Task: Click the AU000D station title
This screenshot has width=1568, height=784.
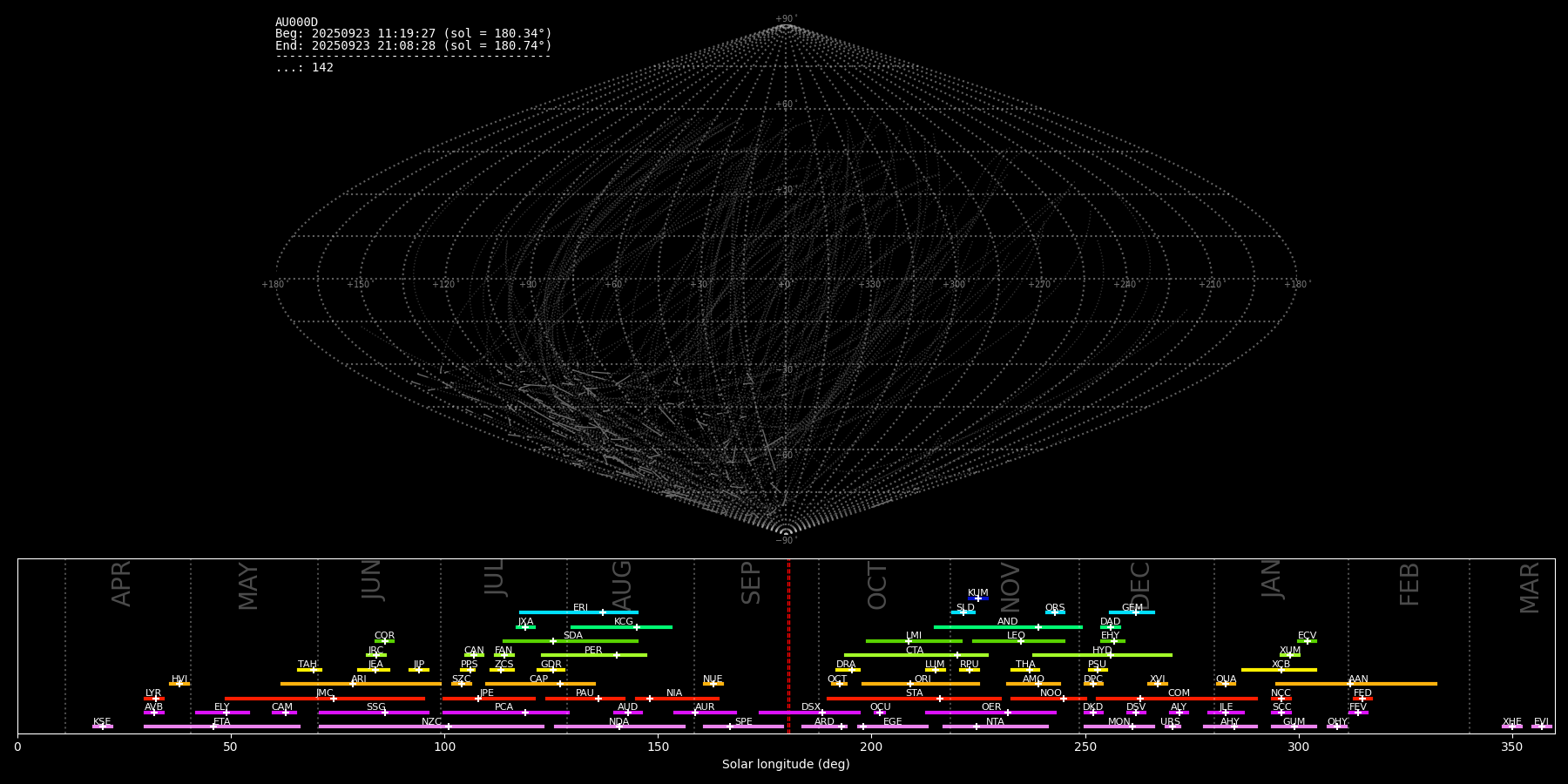Action: [296, 23]
